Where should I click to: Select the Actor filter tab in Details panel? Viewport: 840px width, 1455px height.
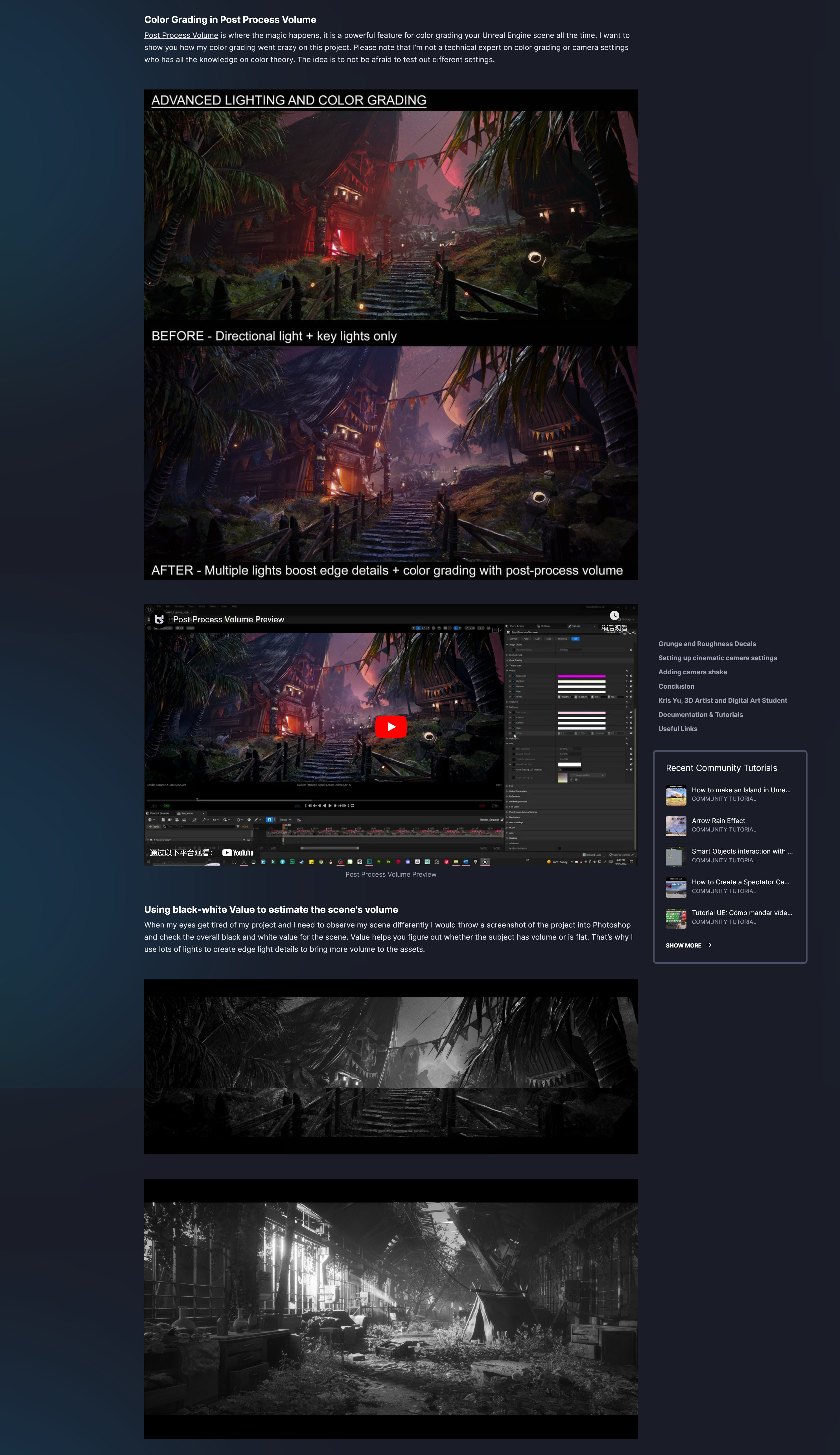point(526,639)
